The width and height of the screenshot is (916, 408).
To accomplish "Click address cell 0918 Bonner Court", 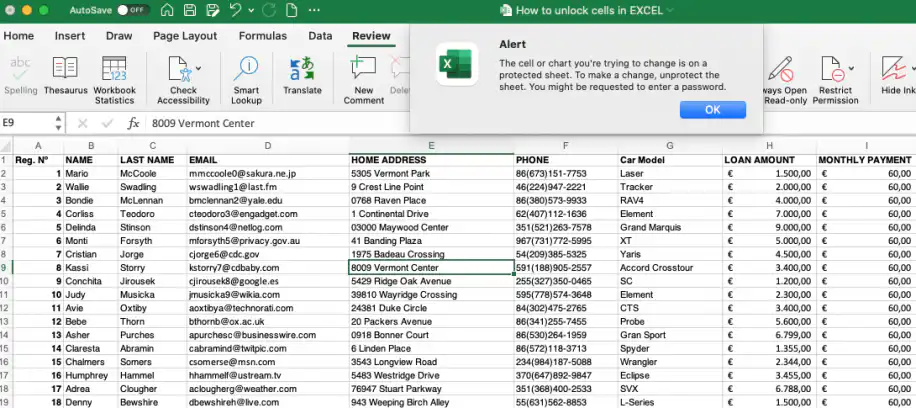I will tap(431, 335).
